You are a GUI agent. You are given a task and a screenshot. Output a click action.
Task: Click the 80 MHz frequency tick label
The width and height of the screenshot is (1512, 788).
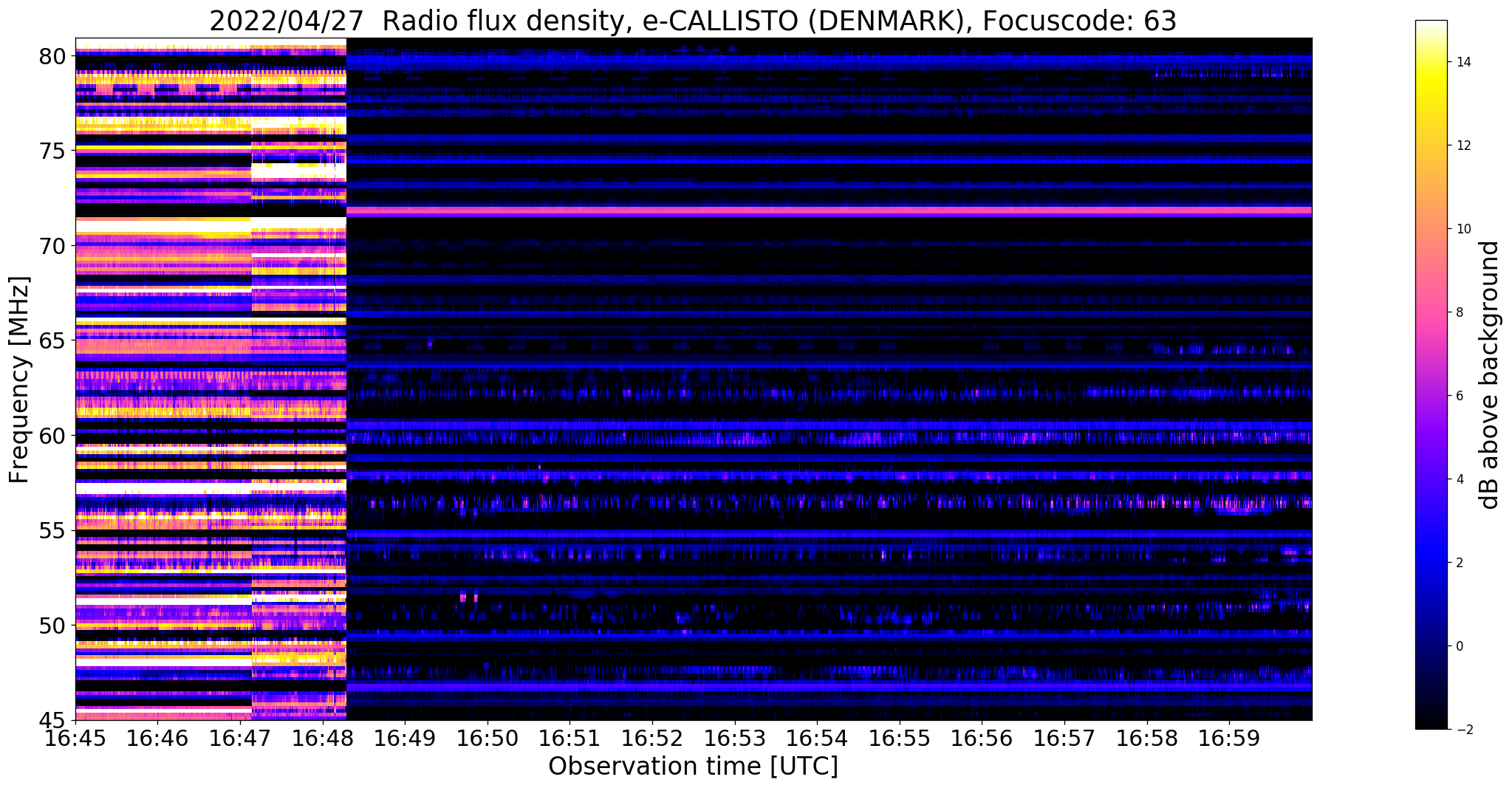[x=52, y=56]
